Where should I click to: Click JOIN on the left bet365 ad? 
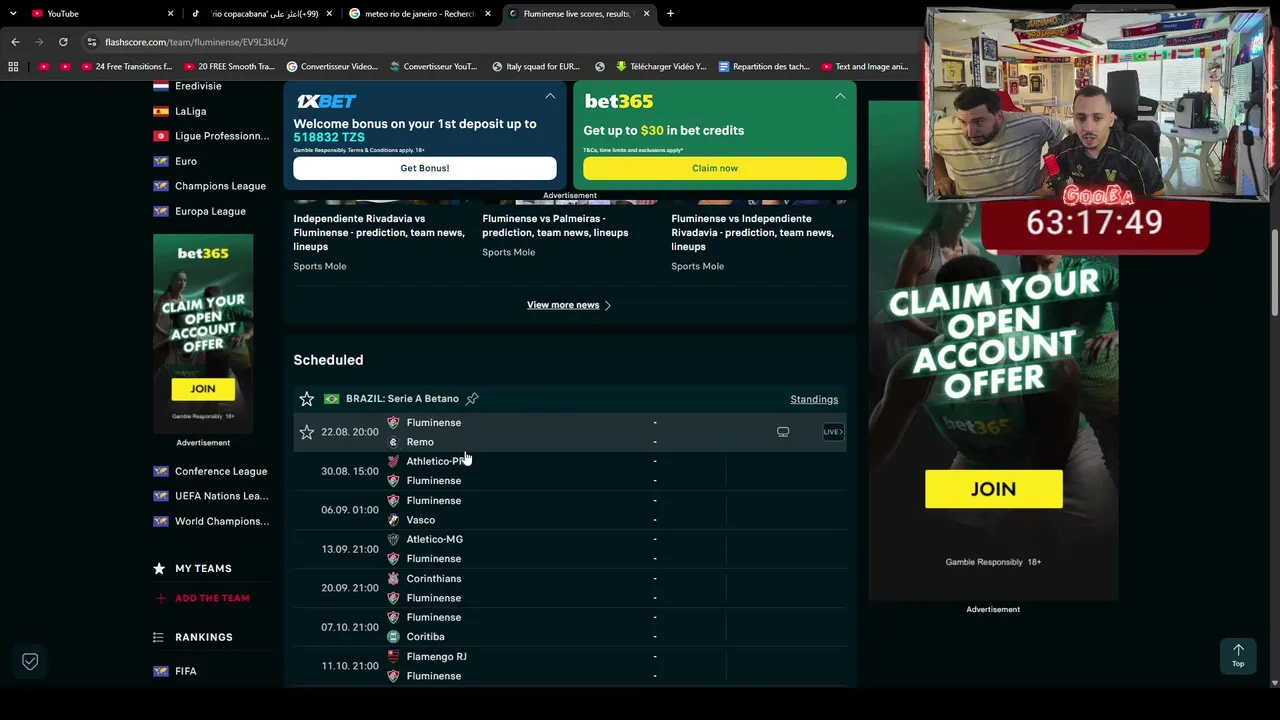tap(203, 389)
